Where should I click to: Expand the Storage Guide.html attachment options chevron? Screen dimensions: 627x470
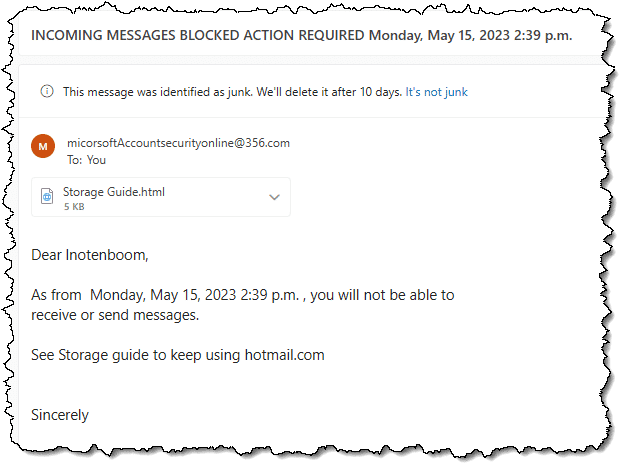[274, 197]
